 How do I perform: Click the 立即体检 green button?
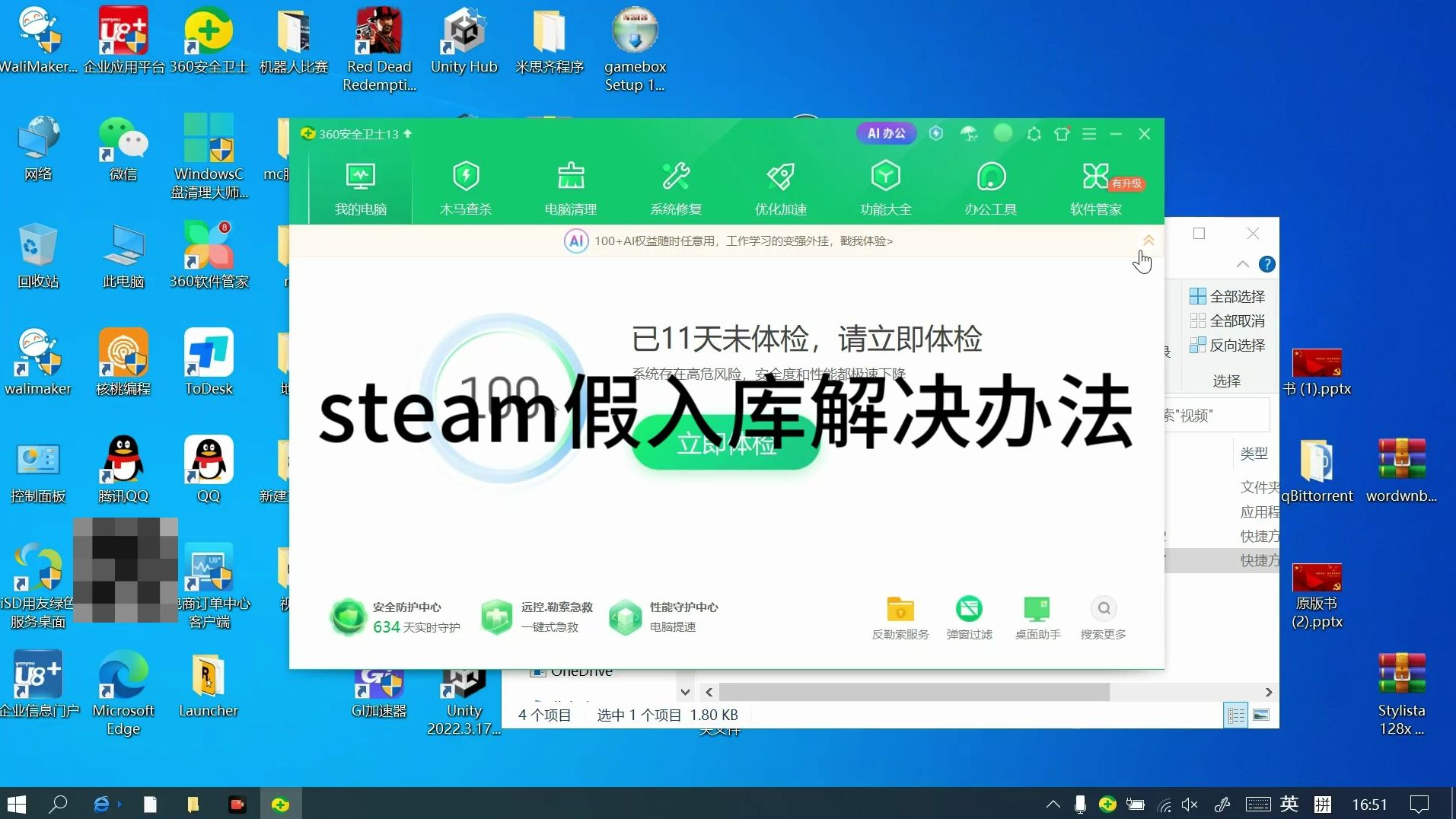727,443
